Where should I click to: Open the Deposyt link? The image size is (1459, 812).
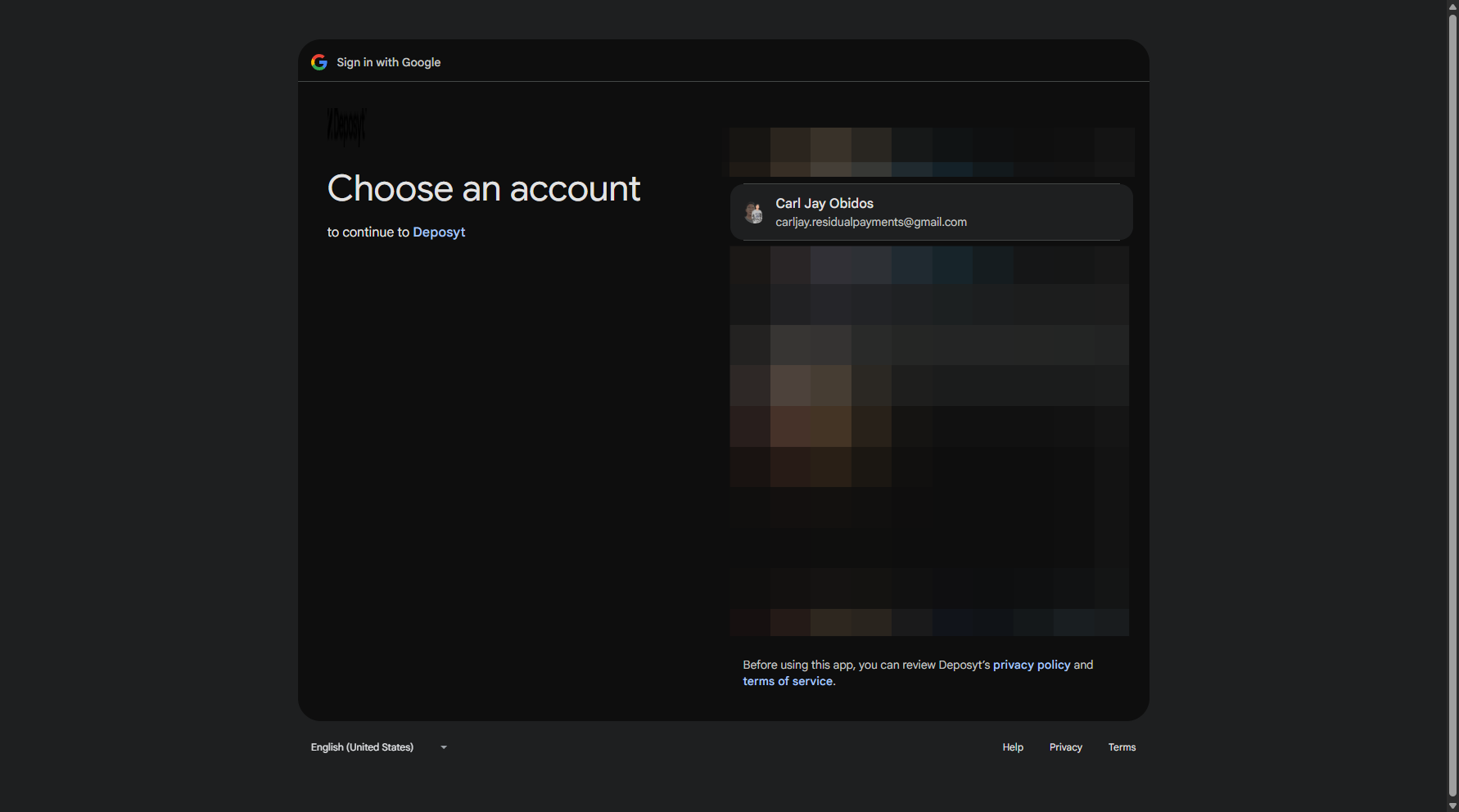439,232
